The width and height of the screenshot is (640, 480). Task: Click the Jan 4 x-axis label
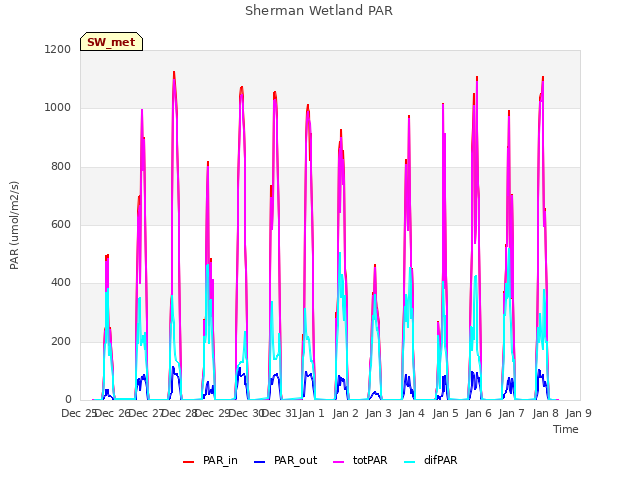(x=411, y=413)
